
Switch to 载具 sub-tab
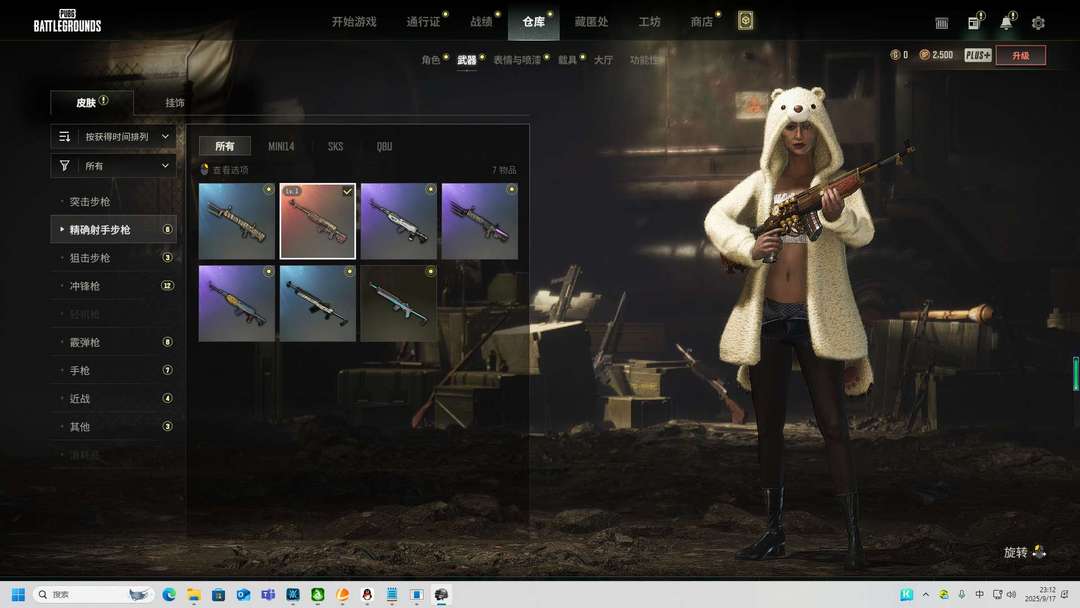click(567, 60)
